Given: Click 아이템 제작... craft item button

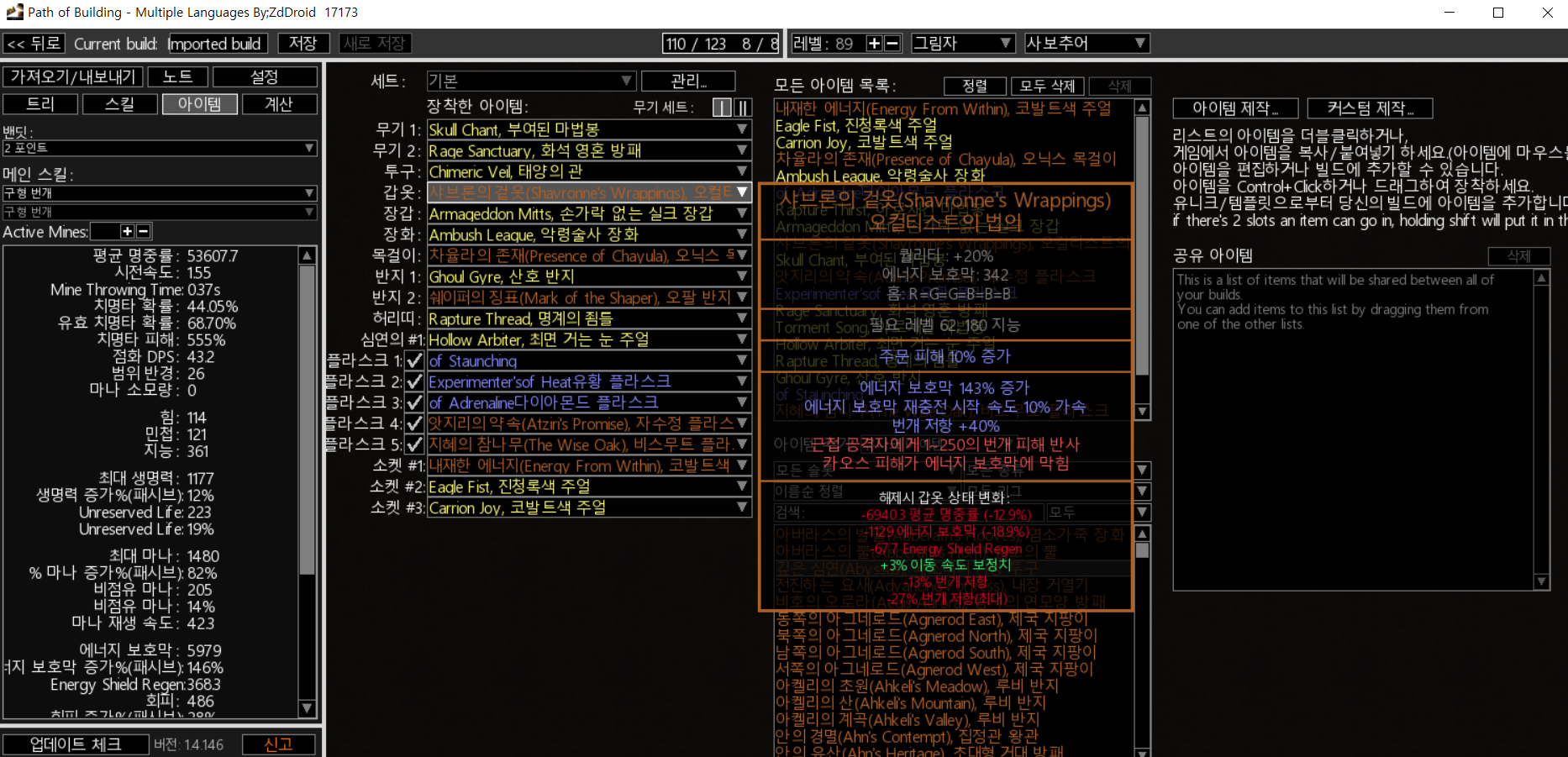Looking at the screenshot, I should click(x=1235, y=108).
